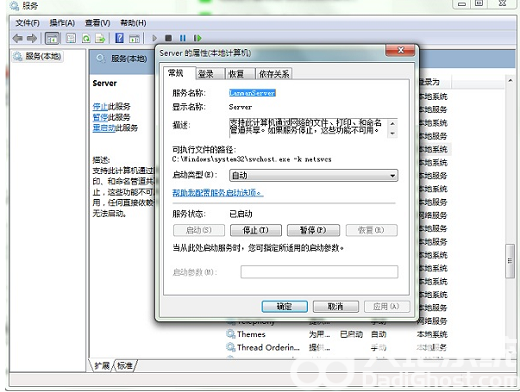The width and height of the screenshot is (520, 392).
Task: Click the Stop service square icon
Action: tap(168, 38)
